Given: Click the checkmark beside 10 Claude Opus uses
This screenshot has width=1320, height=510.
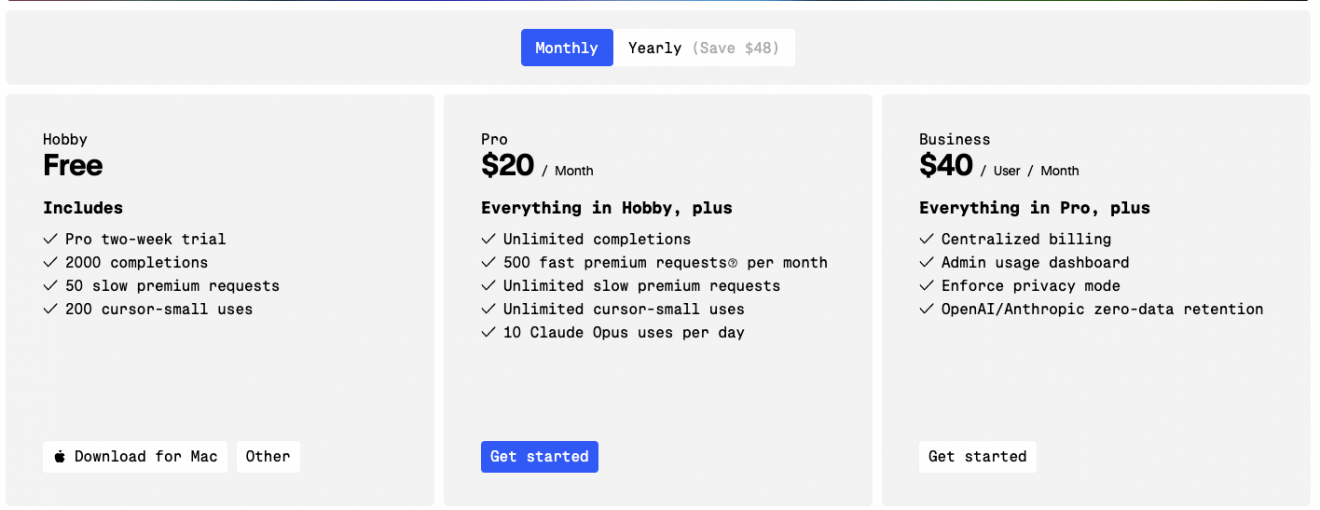Looking at the screenshot, I should [488, 332].
